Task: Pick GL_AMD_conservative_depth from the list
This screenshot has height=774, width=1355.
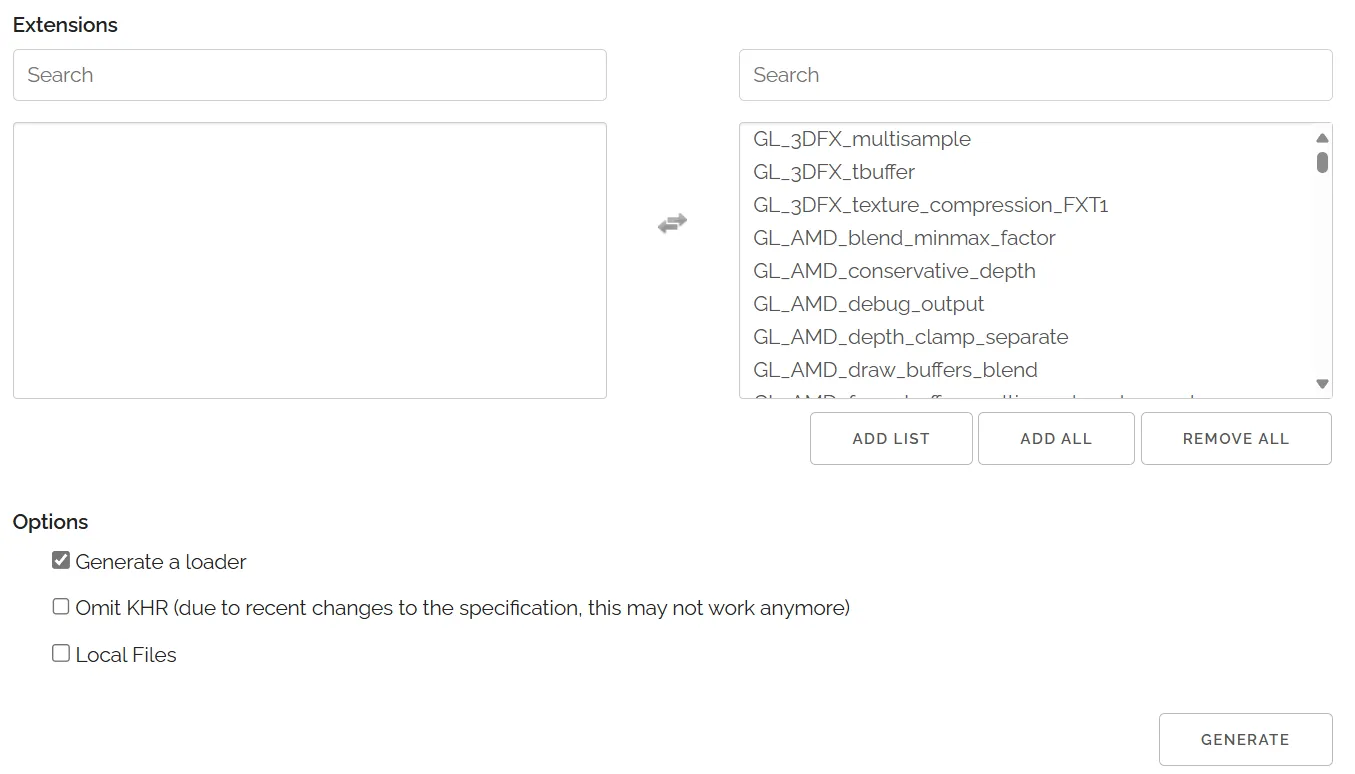Action: (894, 271)
